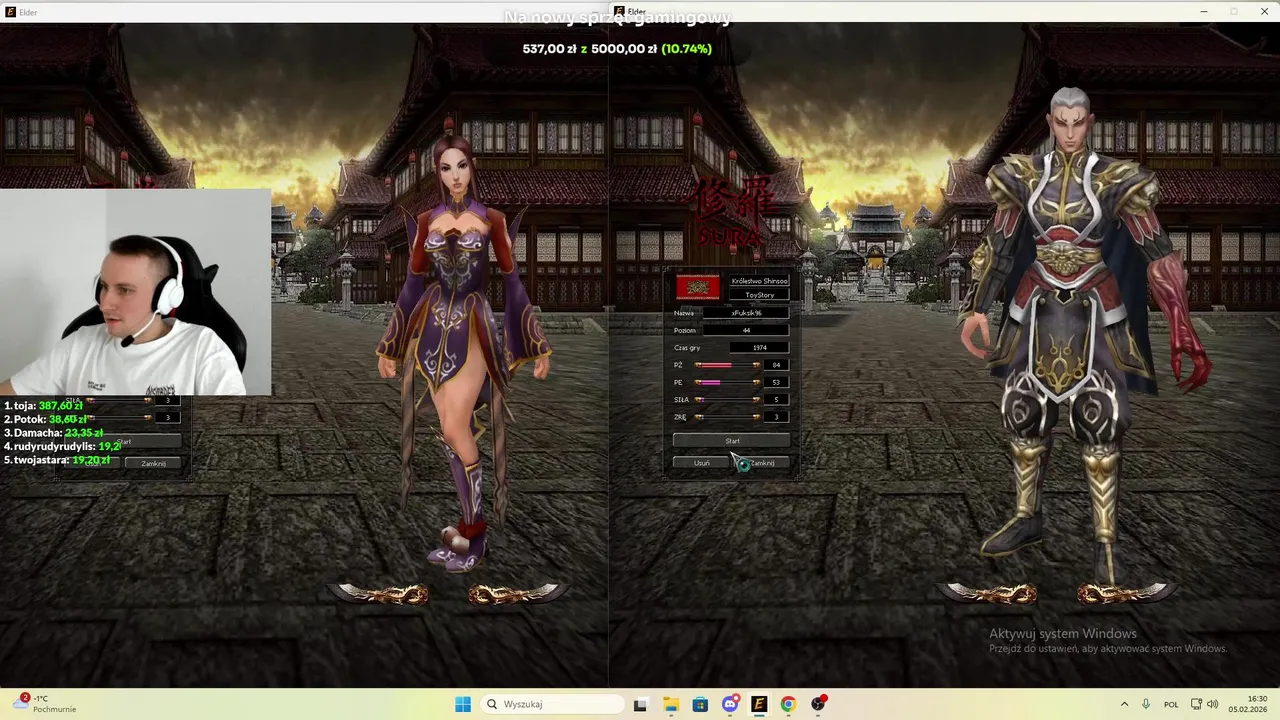This screenshot has width=1280, height=720.
Task: Switch to Elder game taskbar icon
Action: click(759, 704)
